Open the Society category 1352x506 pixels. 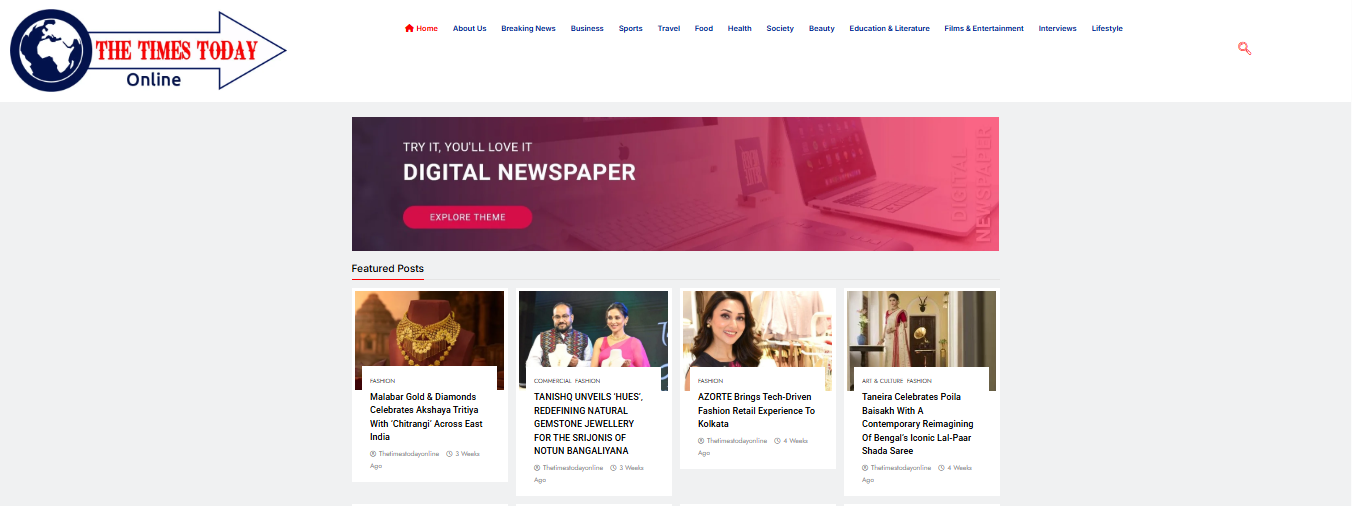point(780,28)
